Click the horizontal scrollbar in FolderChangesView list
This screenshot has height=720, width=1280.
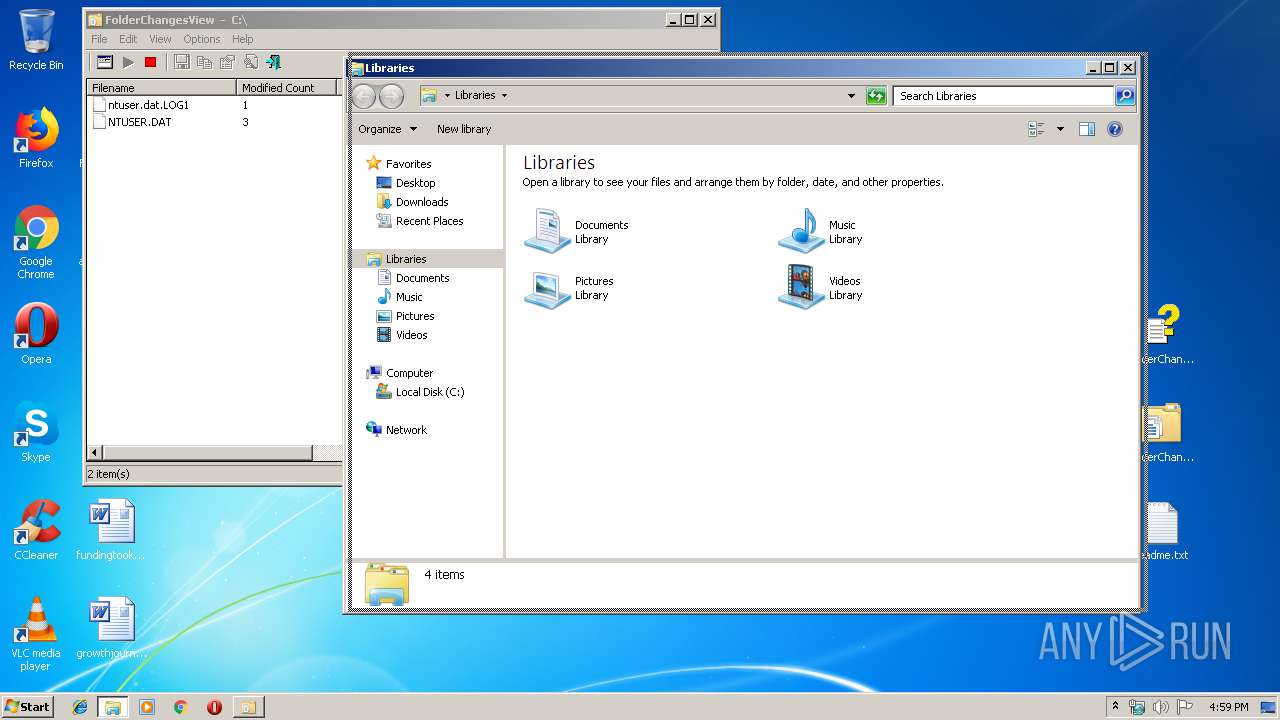click(x=208, y=453)
